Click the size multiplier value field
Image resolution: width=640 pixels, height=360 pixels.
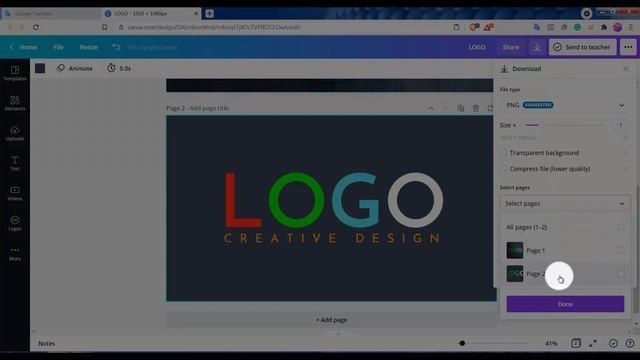(620, 125)
